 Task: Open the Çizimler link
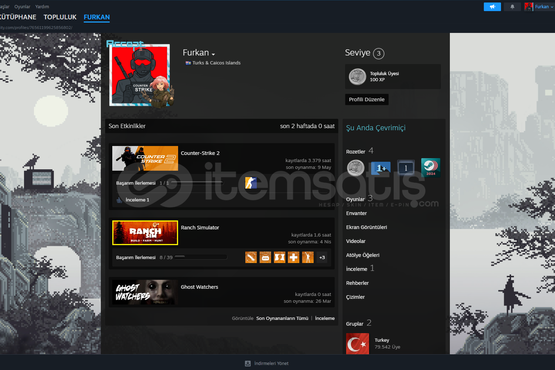pyautogui.click(x=355, y=297)
